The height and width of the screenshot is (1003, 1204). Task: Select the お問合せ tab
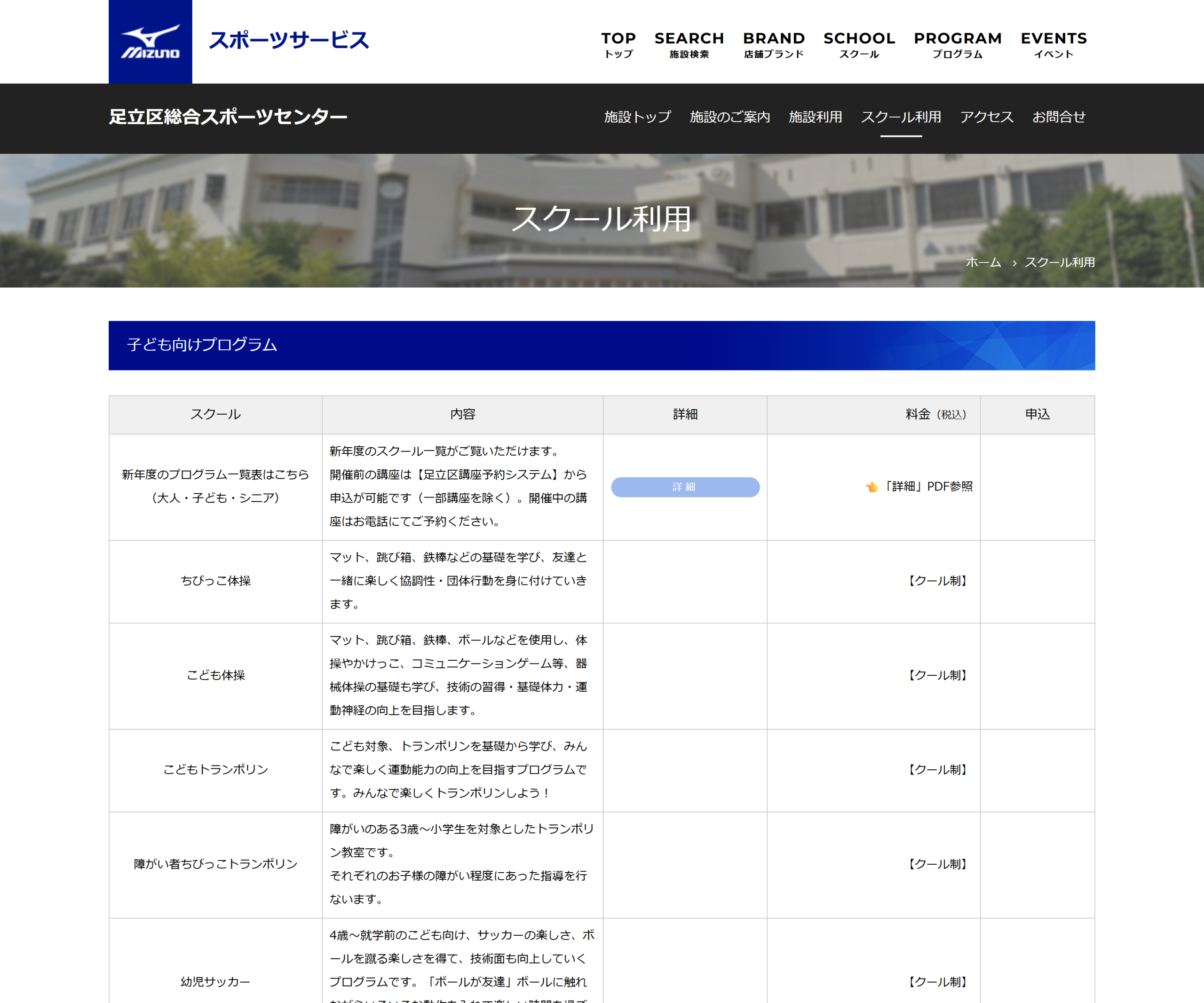(1059, 117)
